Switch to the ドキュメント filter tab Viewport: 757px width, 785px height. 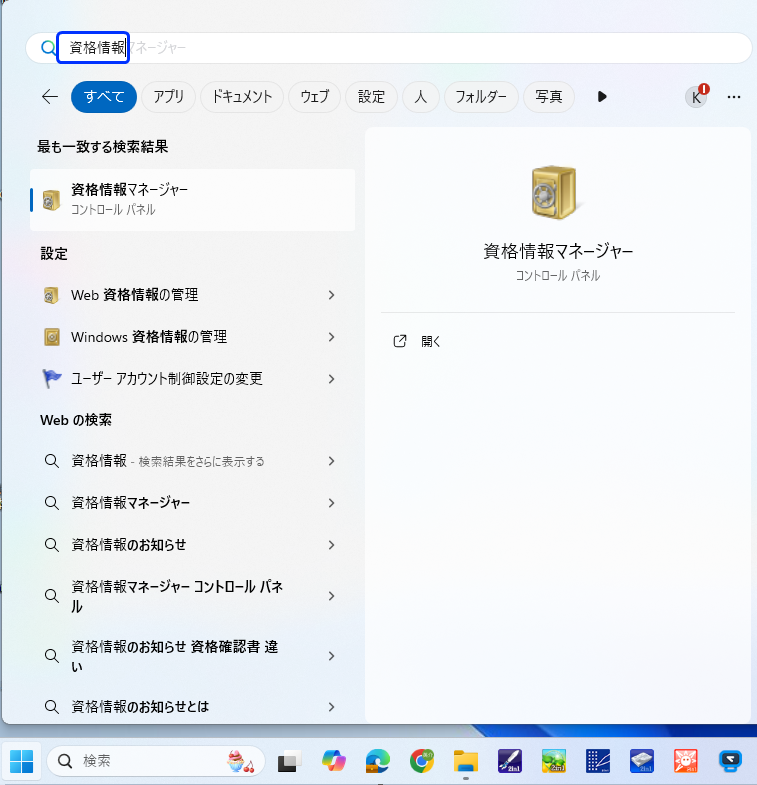241,97
